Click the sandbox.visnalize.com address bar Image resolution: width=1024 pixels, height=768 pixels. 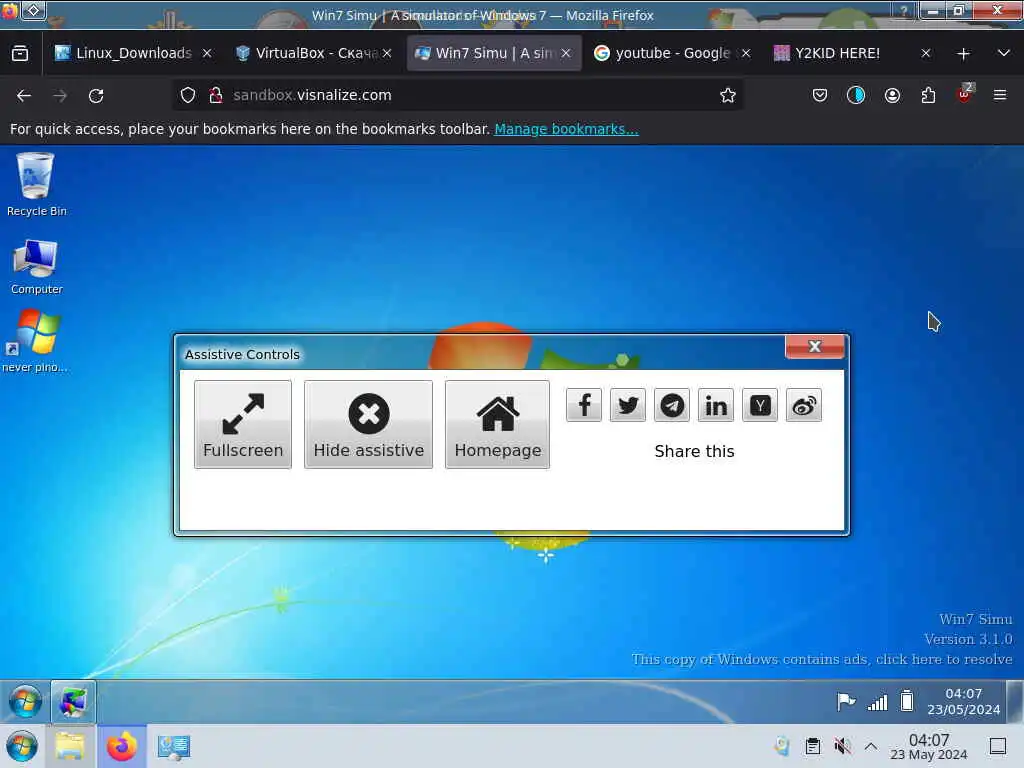457,95
